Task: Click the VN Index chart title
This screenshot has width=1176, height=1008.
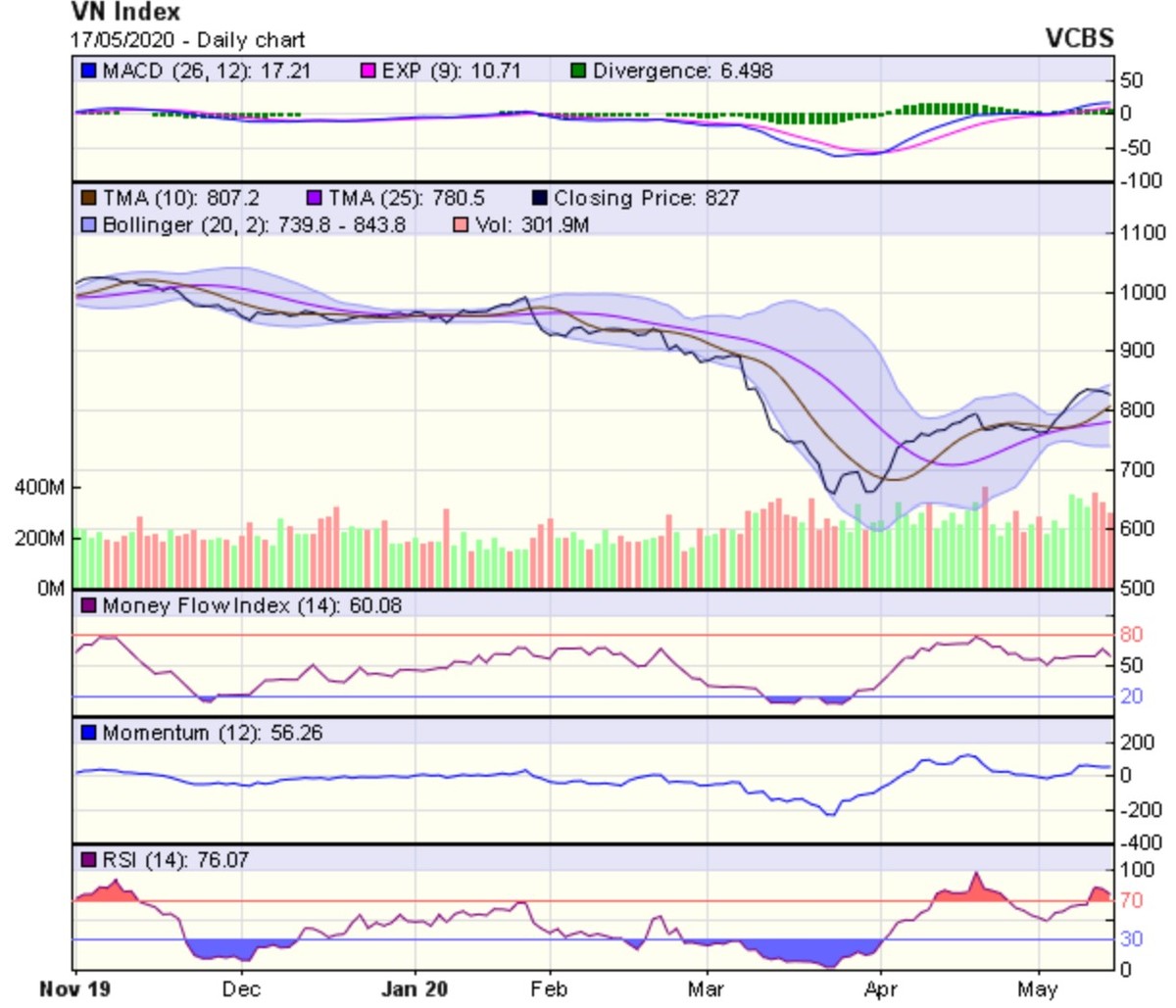Action: pyautogui.click(x=125, y=13)
